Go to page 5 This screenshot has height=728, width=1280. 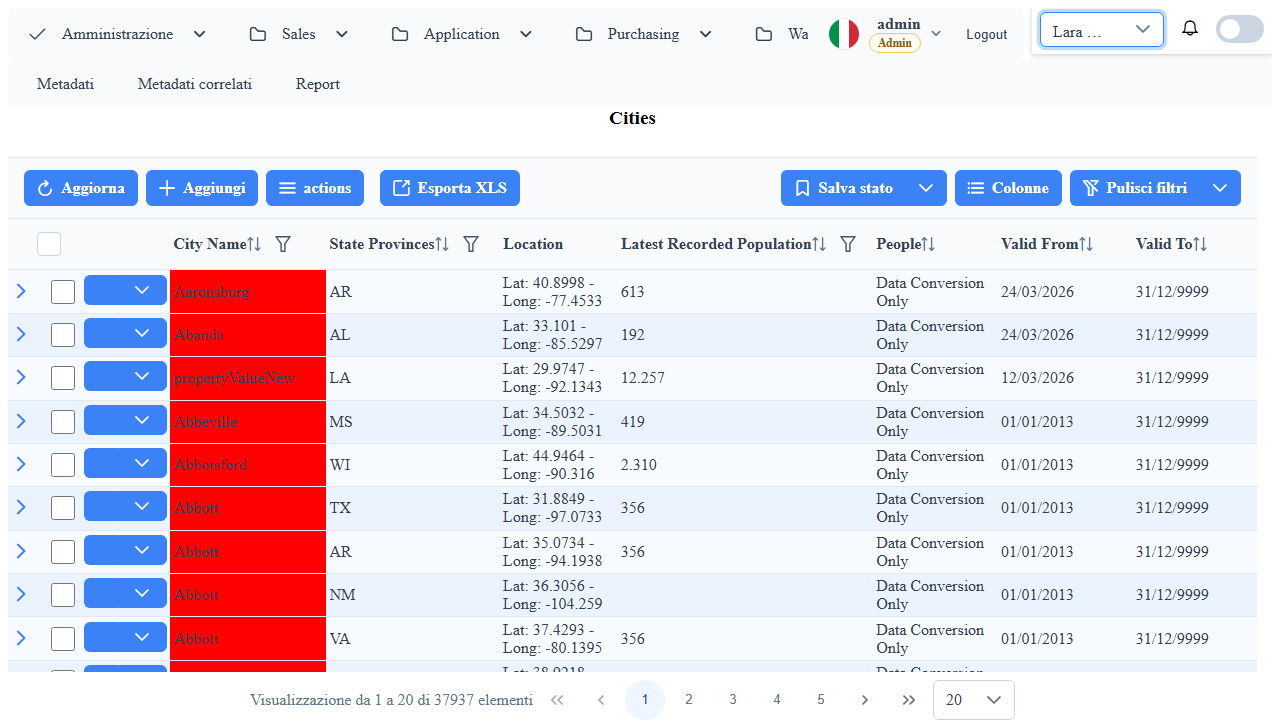pyautogui.click(x=821, y=700)
